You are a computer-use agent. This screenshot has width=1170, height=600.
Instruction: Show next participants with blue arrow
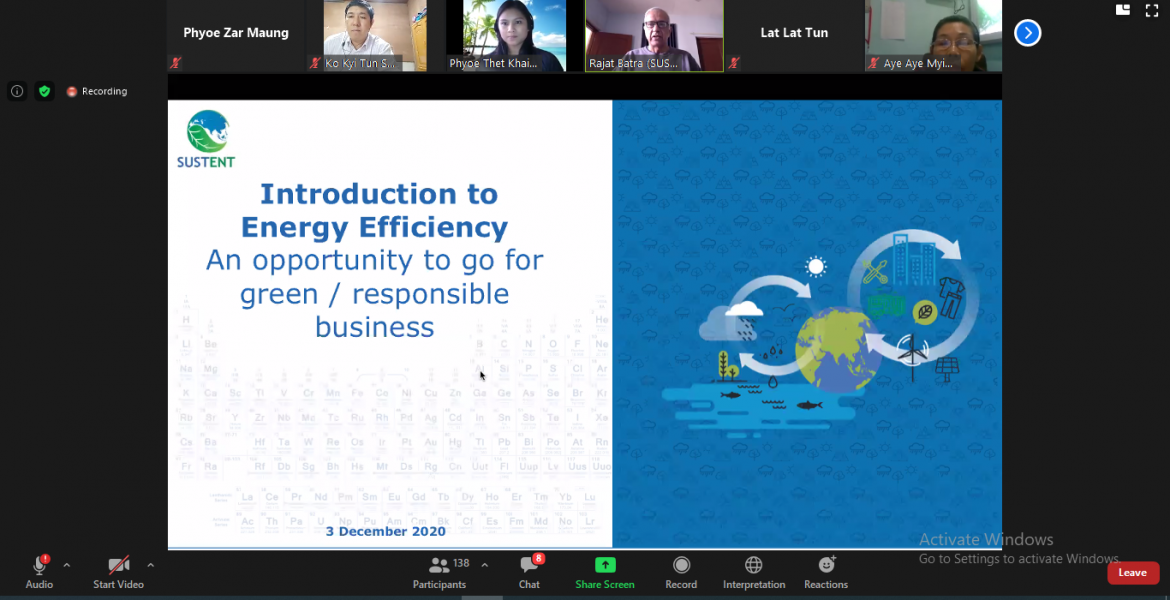click(1027, 33)
